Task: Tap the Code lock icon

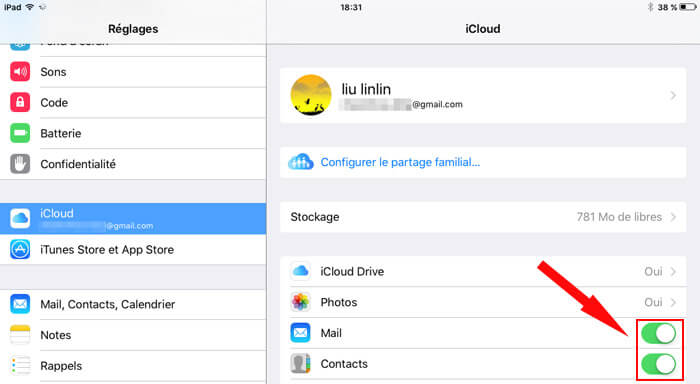Action: point(20,102)
